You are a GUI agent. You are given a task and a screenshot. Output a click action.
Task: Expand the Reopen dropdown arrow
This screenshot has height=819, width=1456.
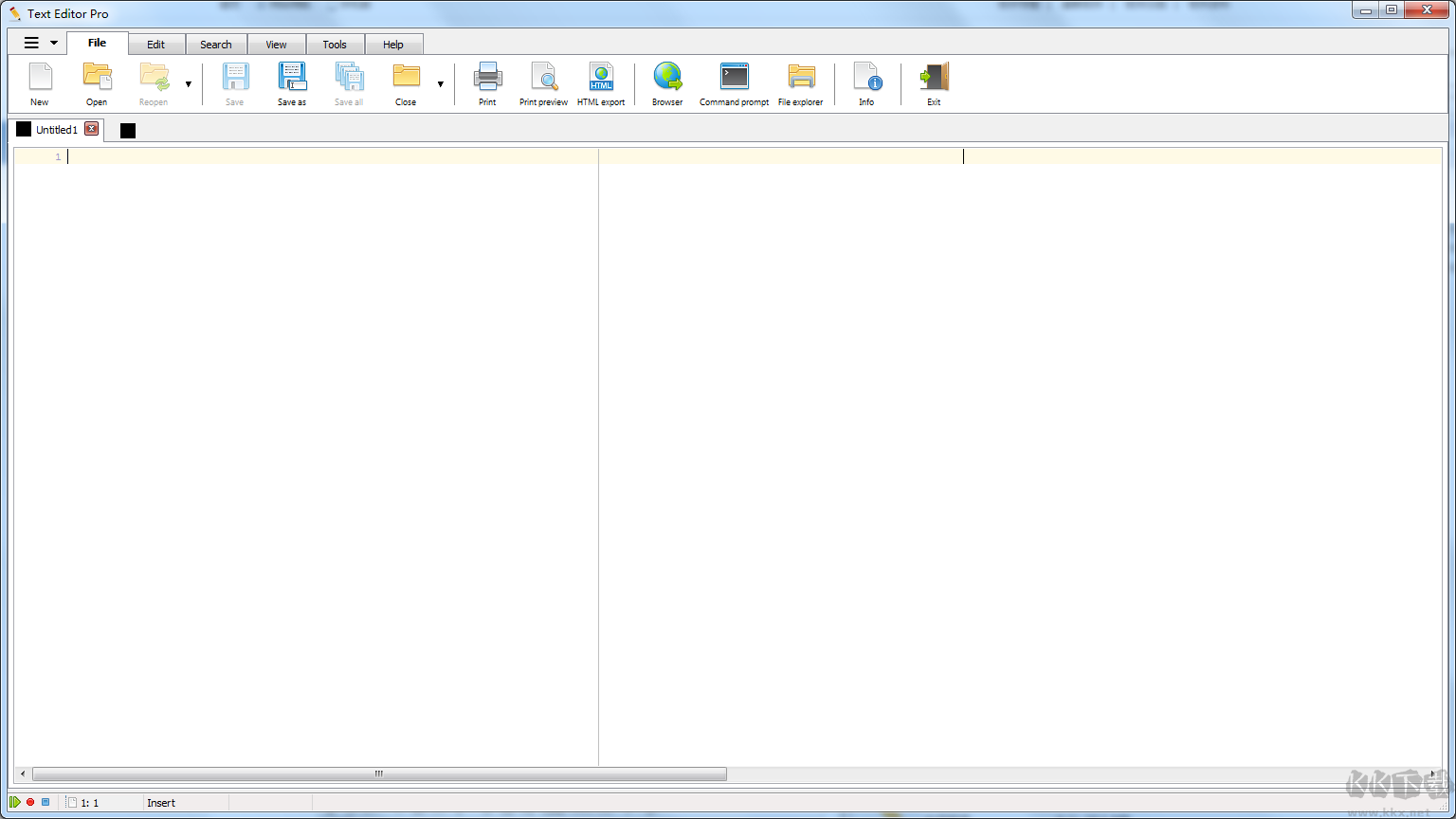188,83
